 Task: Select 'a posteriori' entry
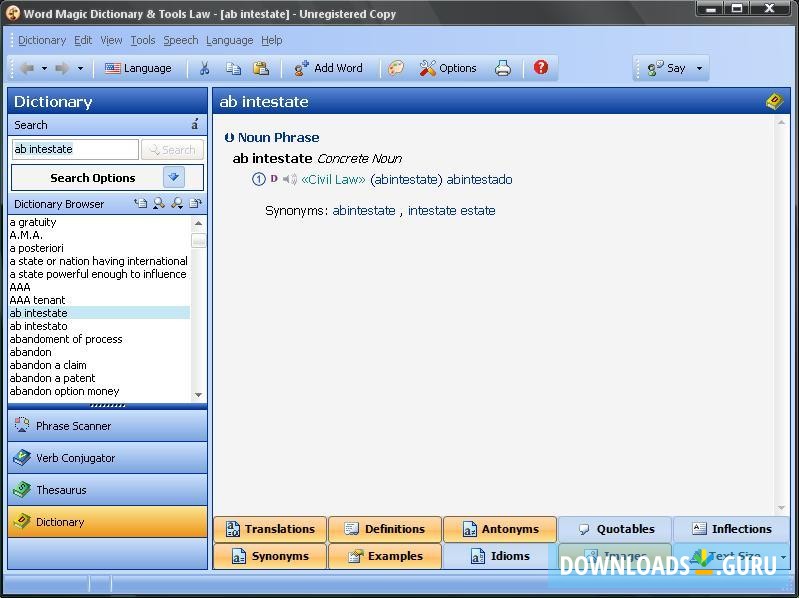click(37, 248)
